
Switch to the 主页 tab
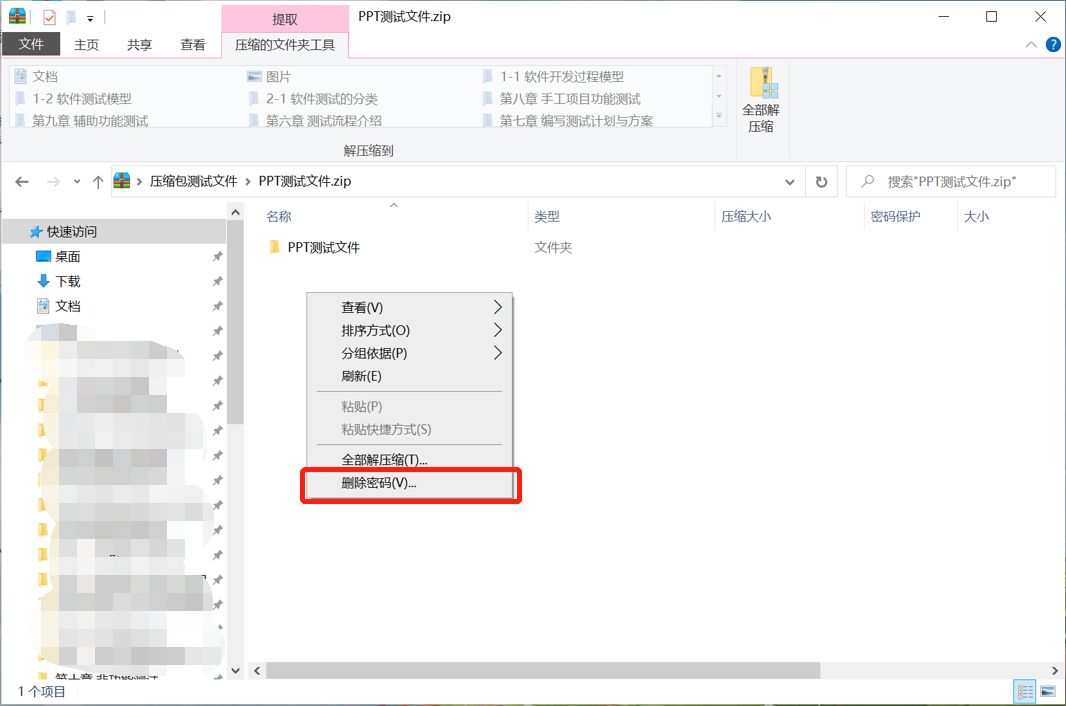[86, 45]
